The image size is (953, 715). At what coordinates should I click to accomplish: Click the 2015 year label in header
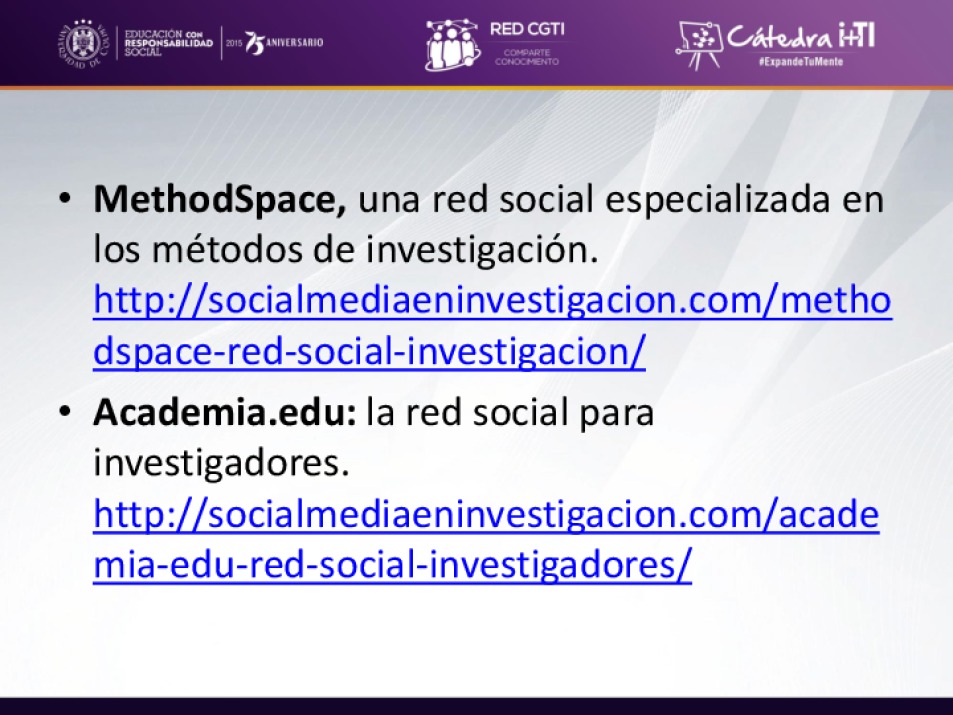234,43
